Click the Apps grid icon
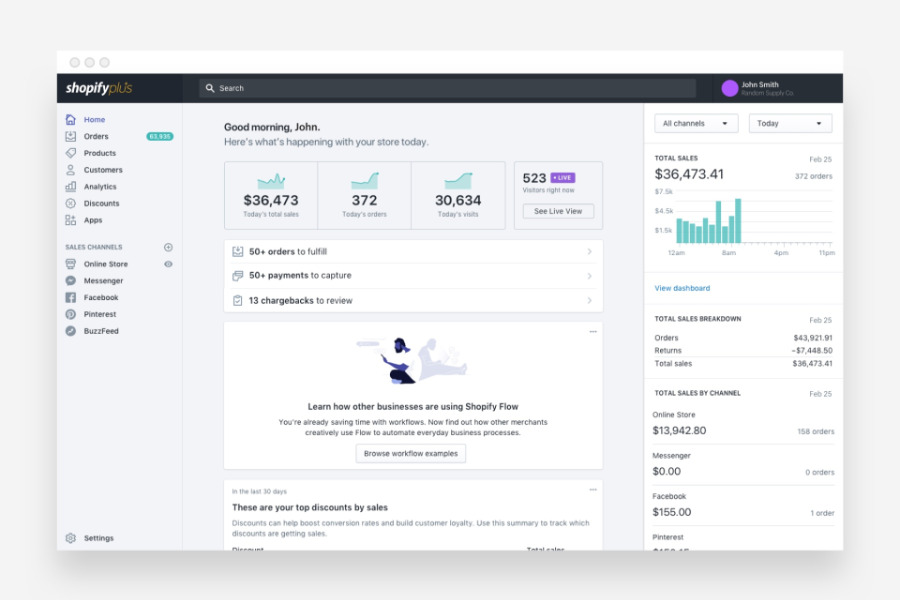This screenshot has width=900, height=600. 70,220
